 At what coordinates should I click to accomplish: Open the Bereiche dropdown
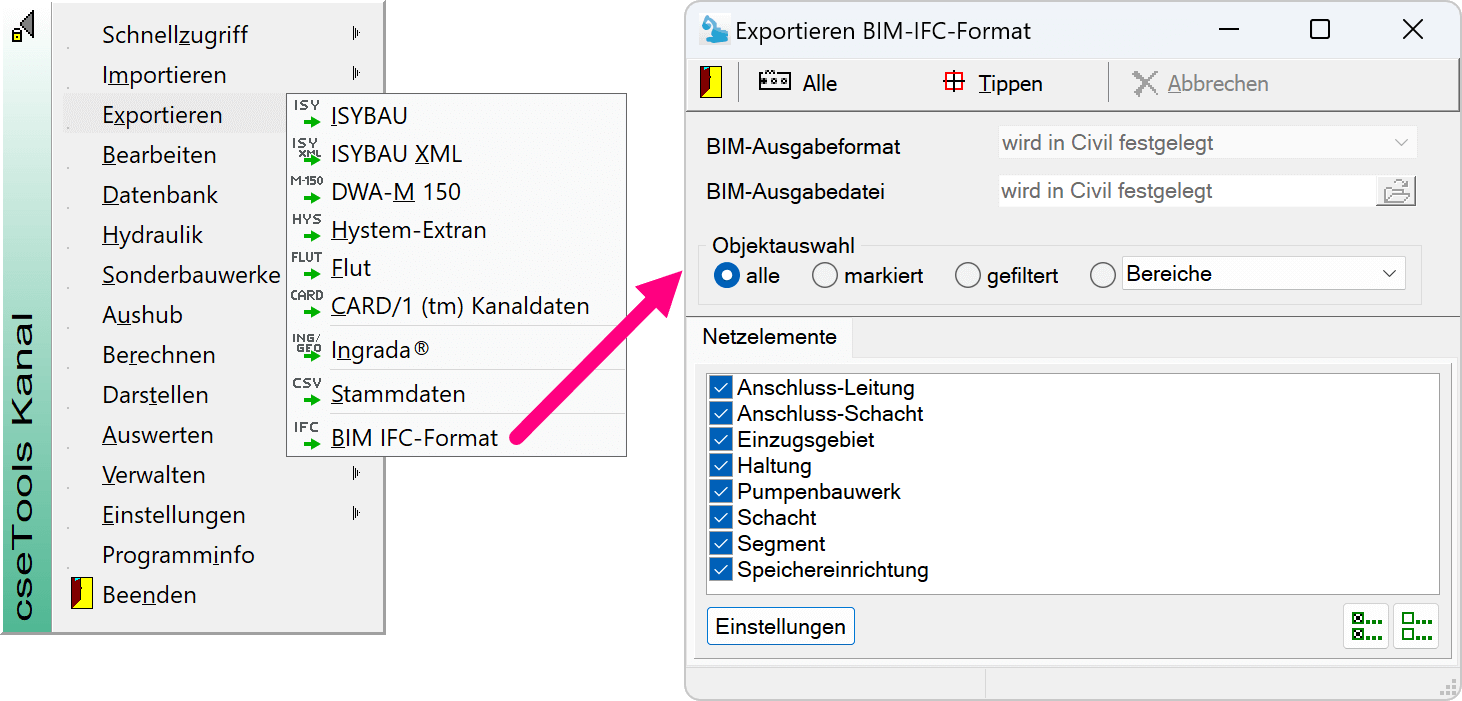pyautogui.click(x=1264, y=274)
